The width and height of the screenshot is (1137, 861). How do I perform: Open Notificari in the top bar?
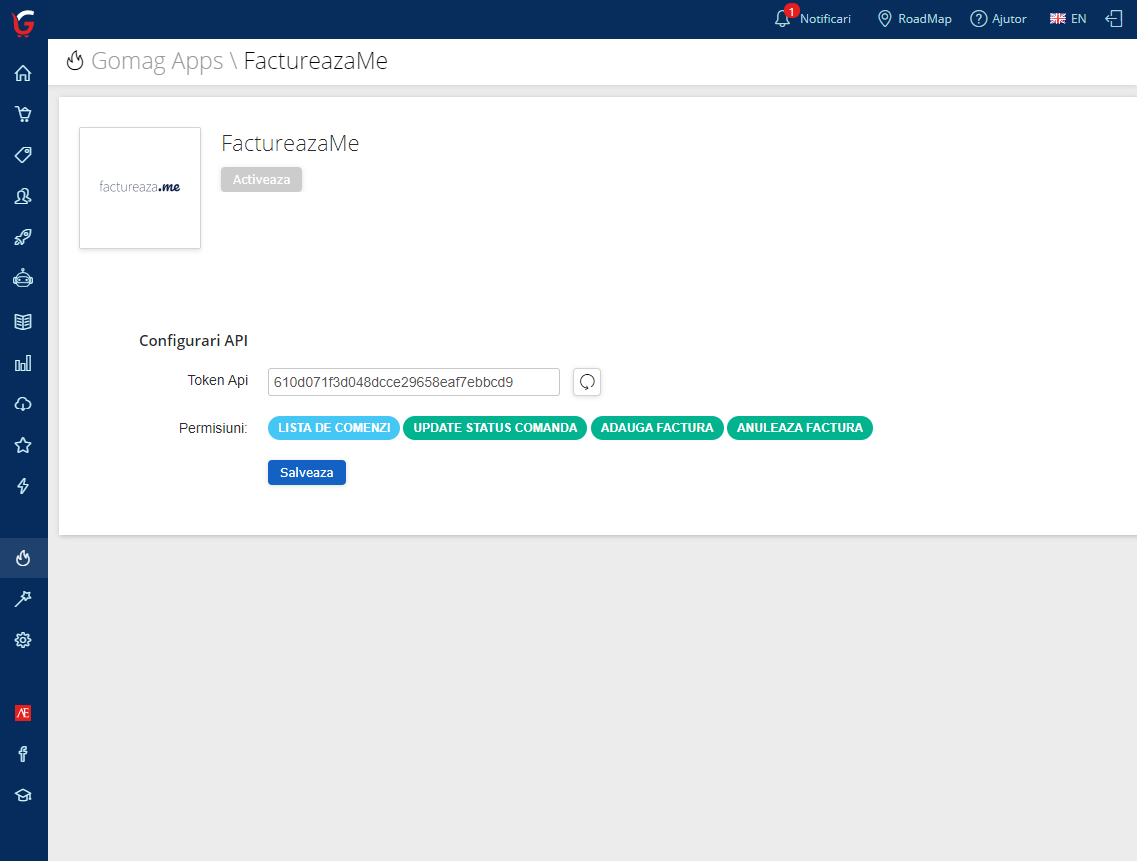(825, 19)
